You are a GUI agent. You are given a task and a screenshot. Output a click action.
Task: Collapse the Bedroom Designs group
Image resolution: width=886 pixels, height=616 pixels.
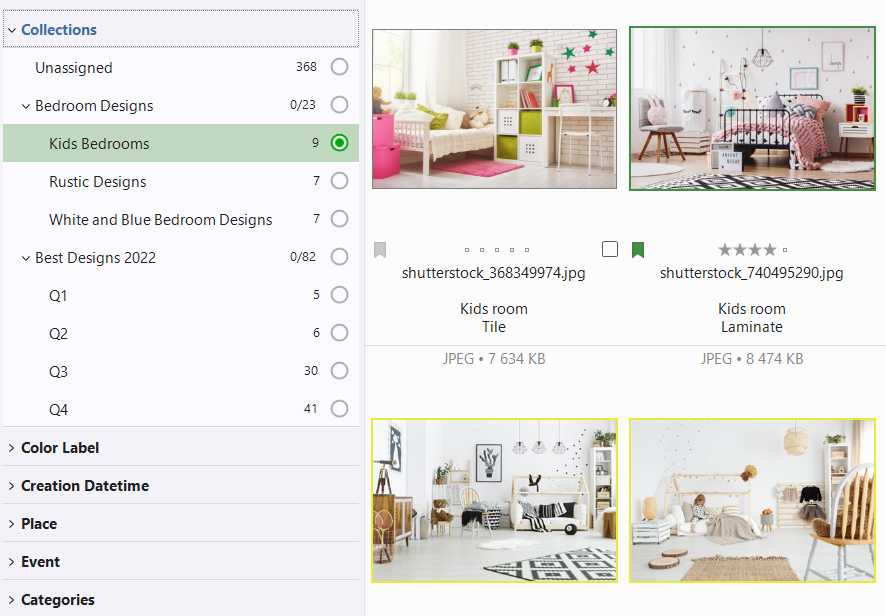(25, 106)
